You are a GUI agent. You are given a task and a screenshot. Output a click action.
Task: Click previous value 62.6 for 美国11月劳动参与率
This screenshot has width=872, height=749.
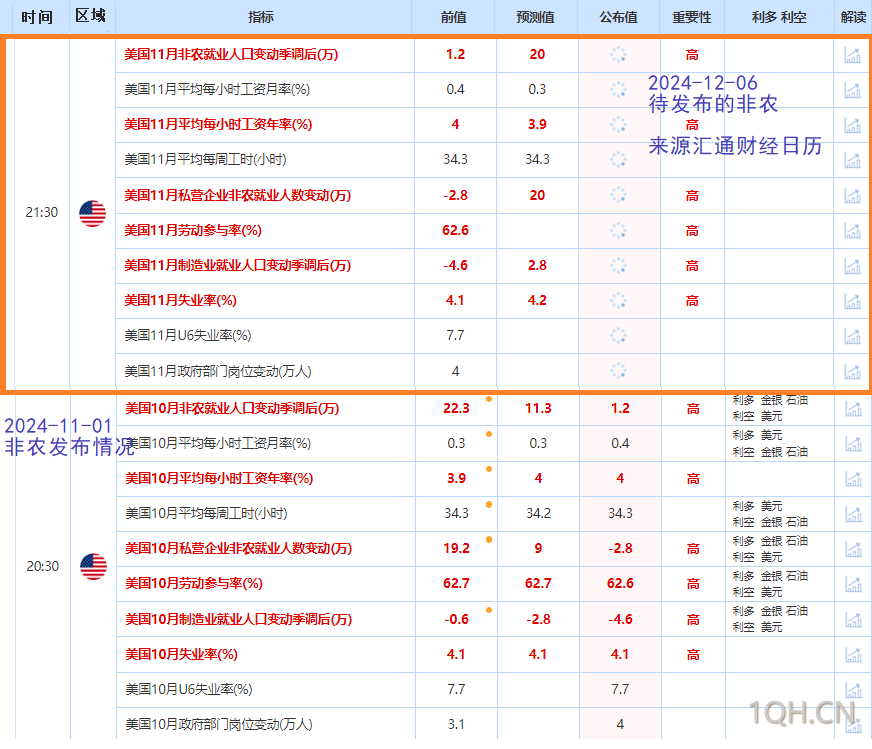455,231
